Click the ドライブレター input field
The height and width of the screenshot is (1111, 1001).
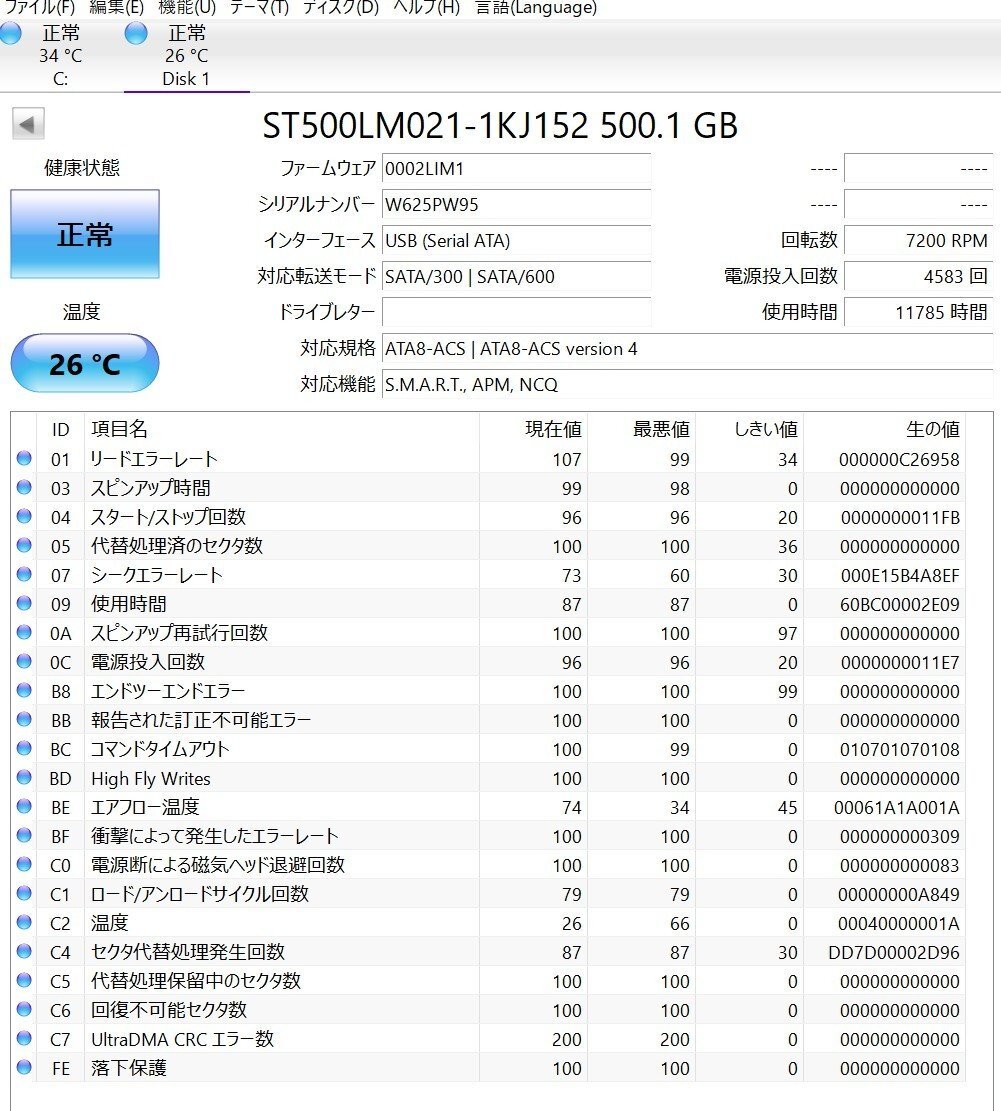pos(515,313)
